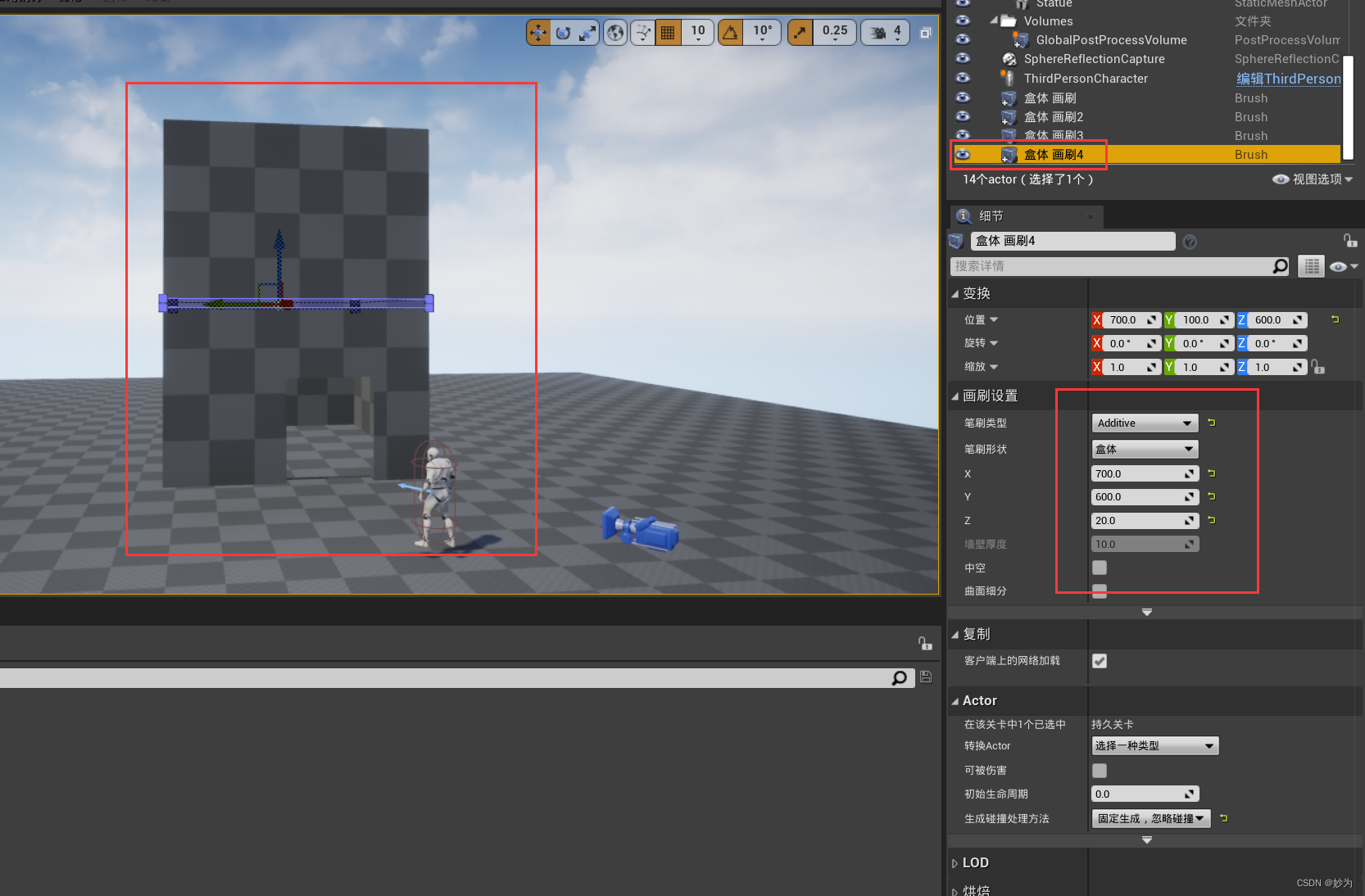Maximize or restore the viewport
Screen dimensions: 1365x896
(926, 33)
